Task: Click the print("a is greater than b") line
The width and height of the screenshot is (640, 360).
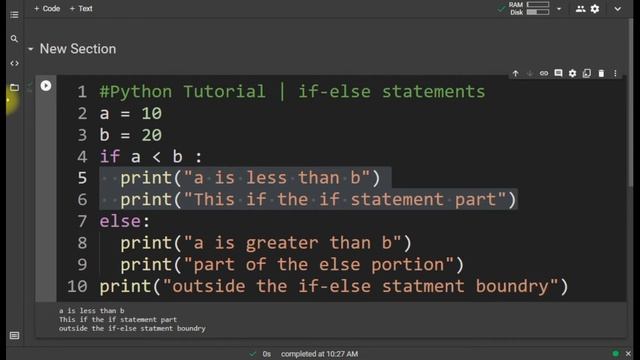Action: (266, 243)
